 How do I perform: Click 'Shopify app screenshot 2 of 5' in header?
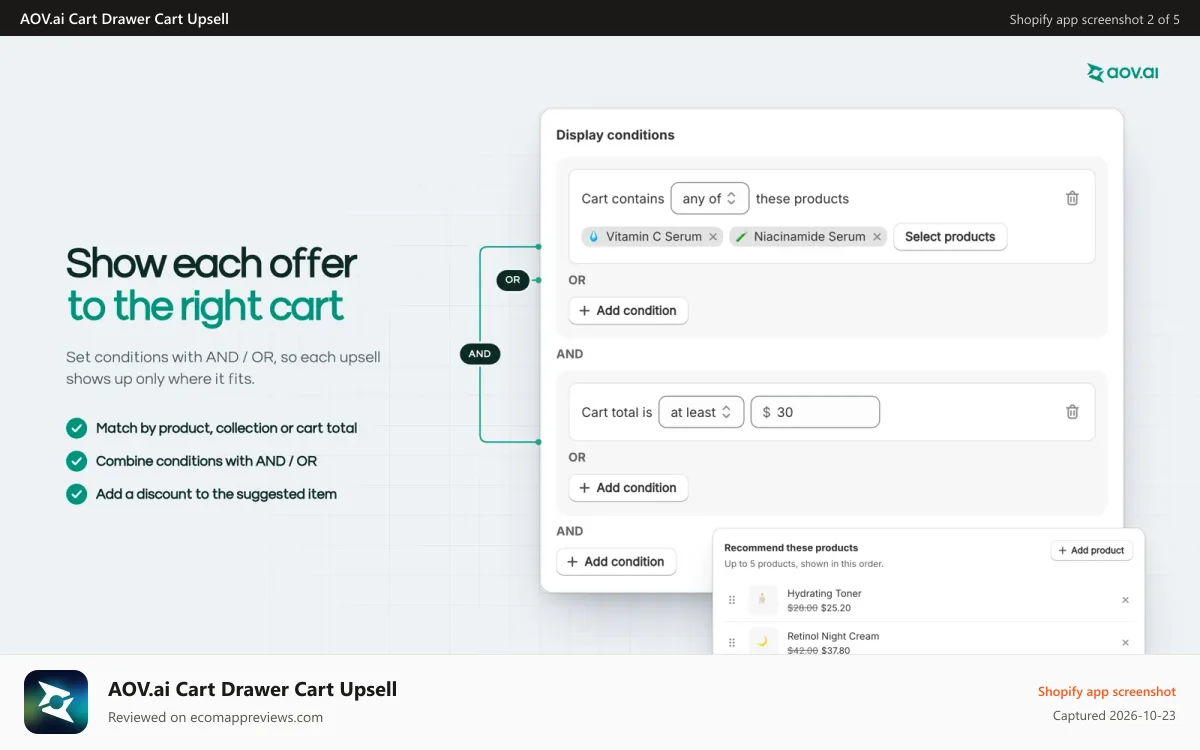pos(1095,19)
